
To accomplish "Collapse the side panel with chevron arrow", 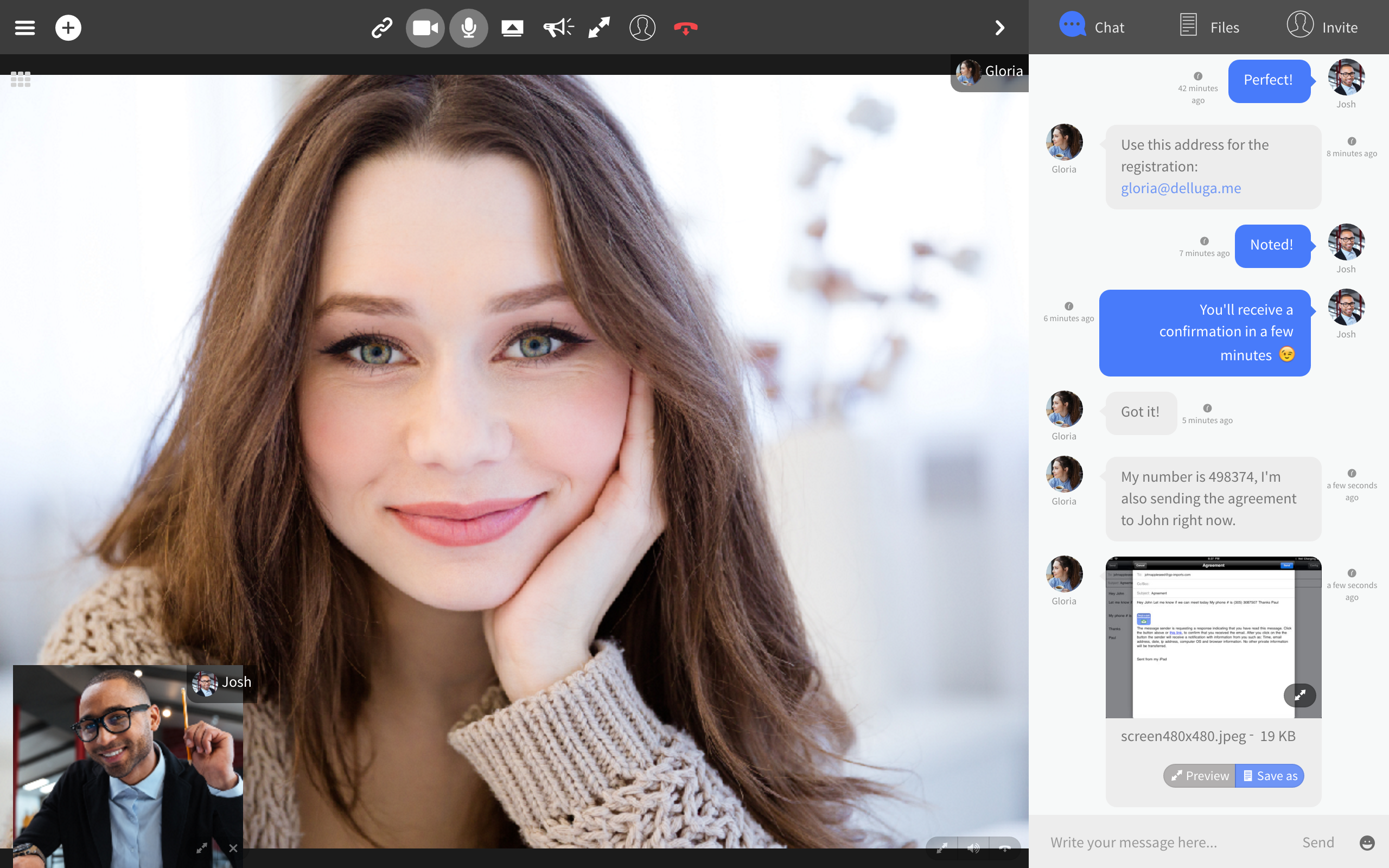I will pyautogui.click(x=999, y=28).
